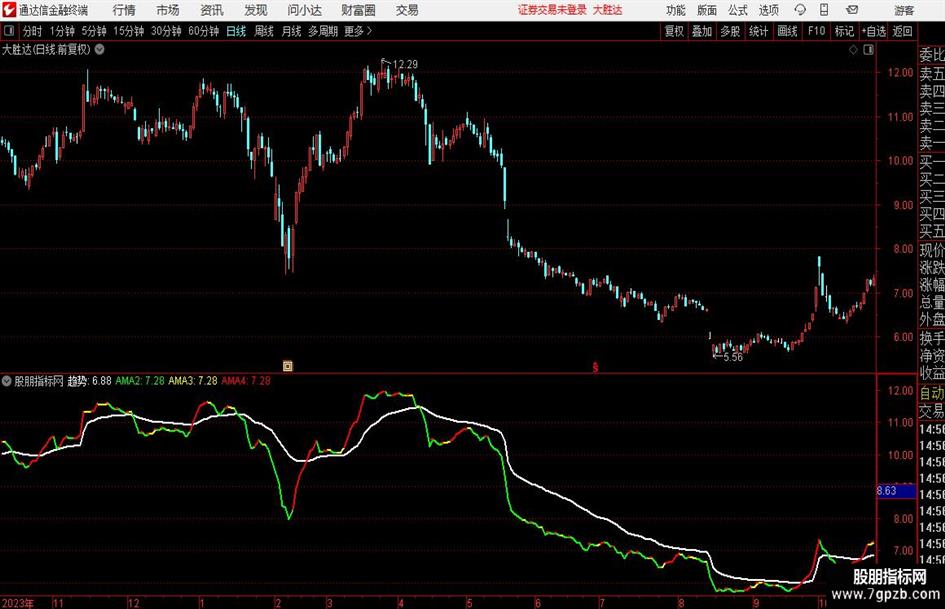Screen dimensions: 945x609
Task: Switch to the 30分钟 period tab
Action: point(166,31)
